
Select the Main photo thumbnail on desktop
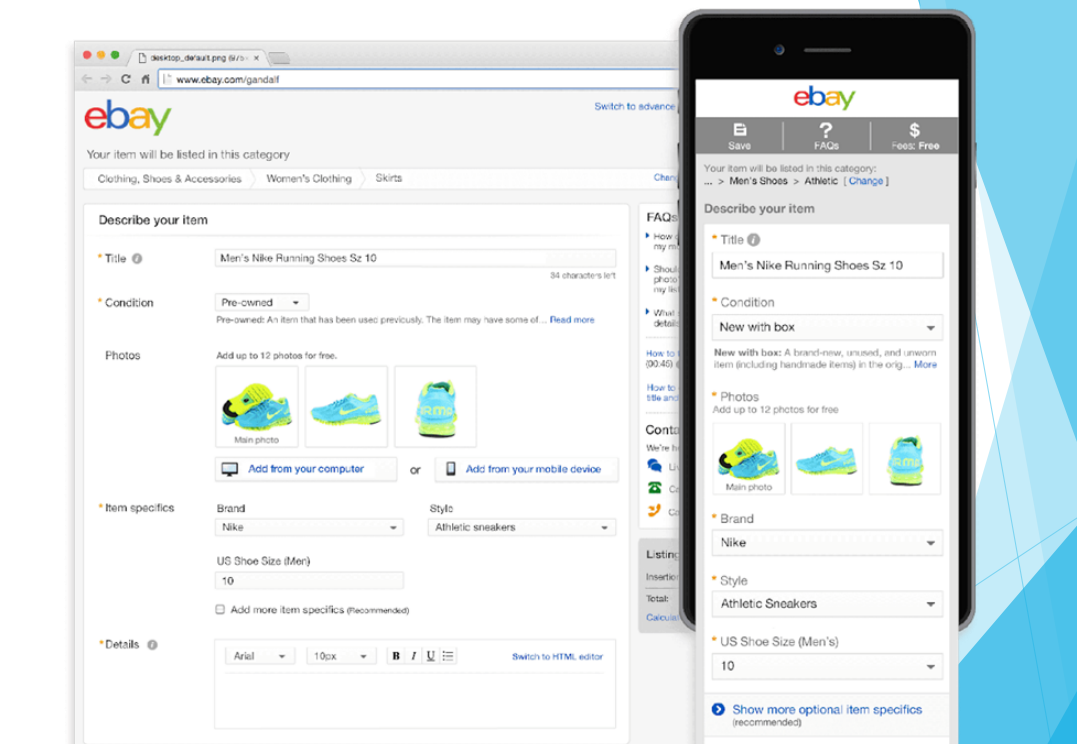click(x=256, y=406)
